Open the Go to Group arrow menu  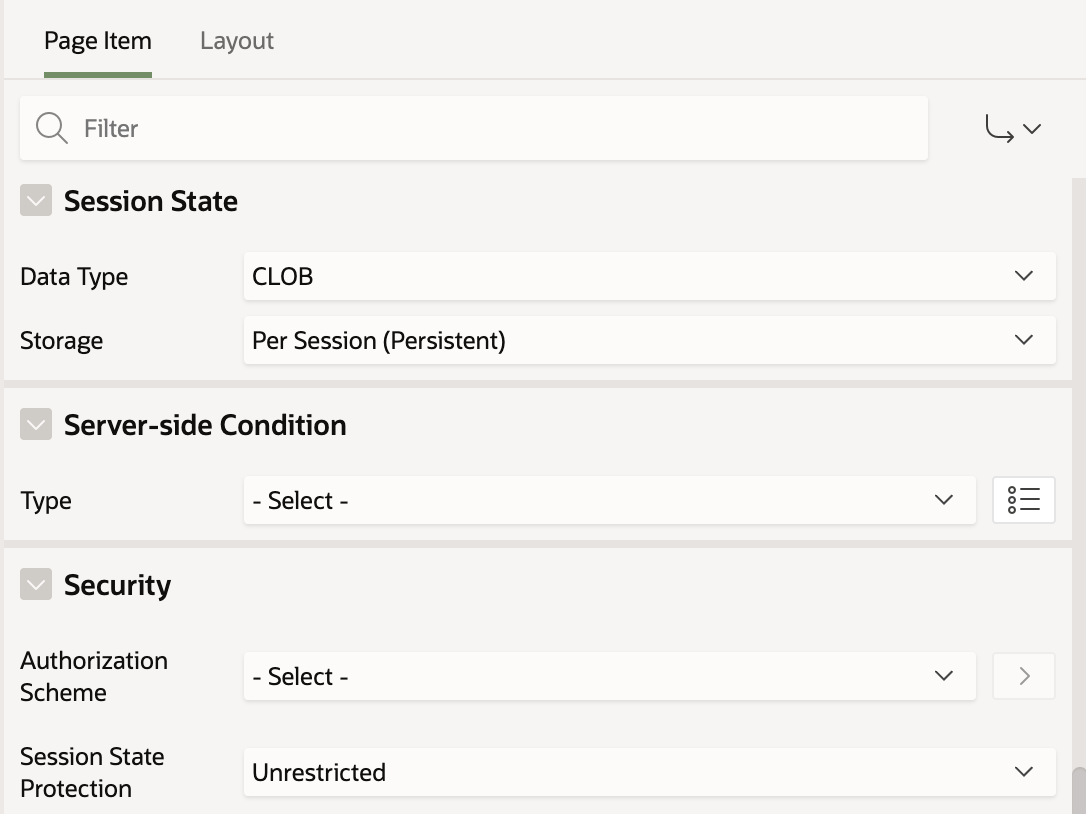pos(1013,128)
